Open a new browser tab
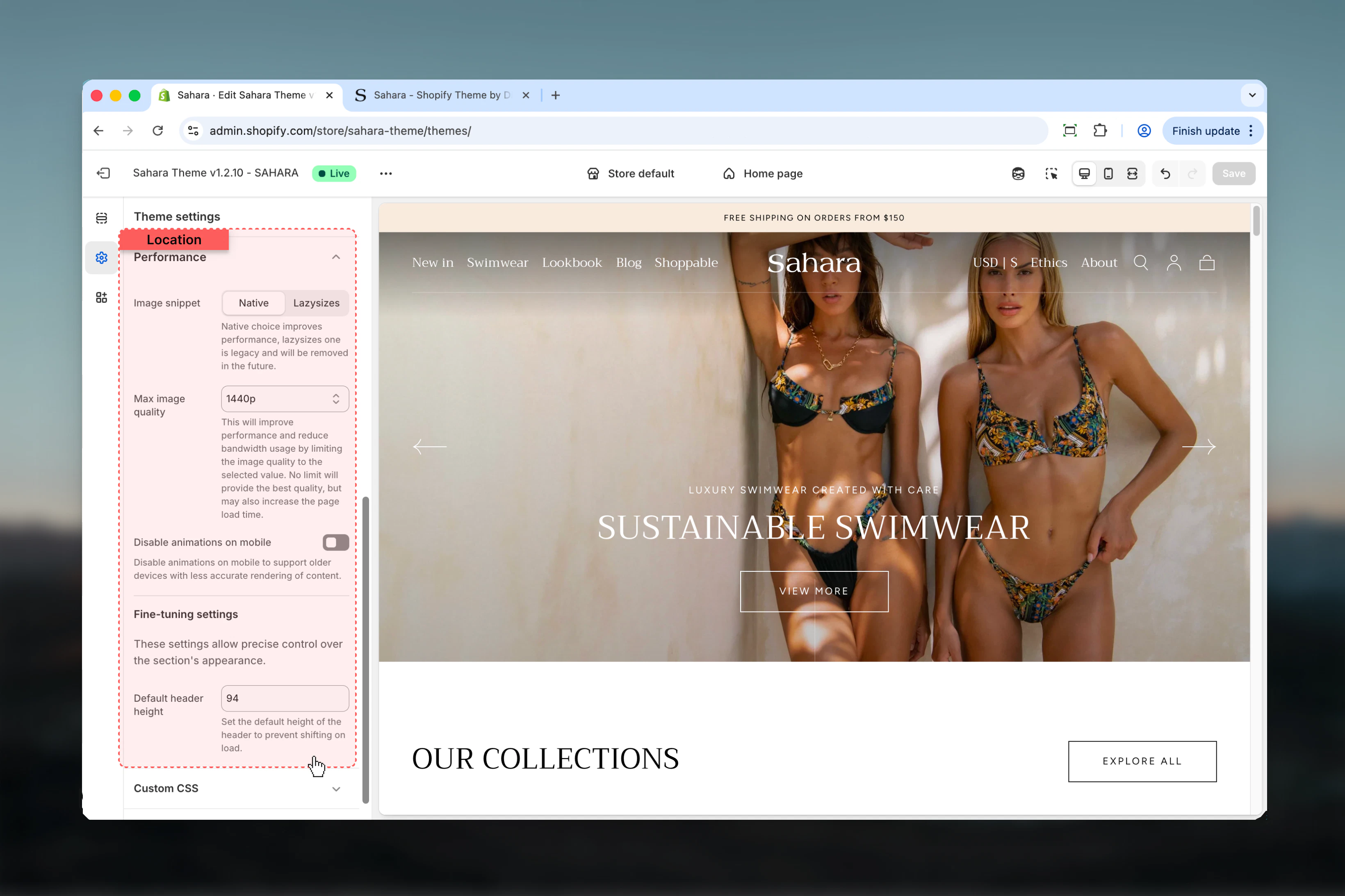The height and width of the screenshot is (896, 1345). pos(556,96)
